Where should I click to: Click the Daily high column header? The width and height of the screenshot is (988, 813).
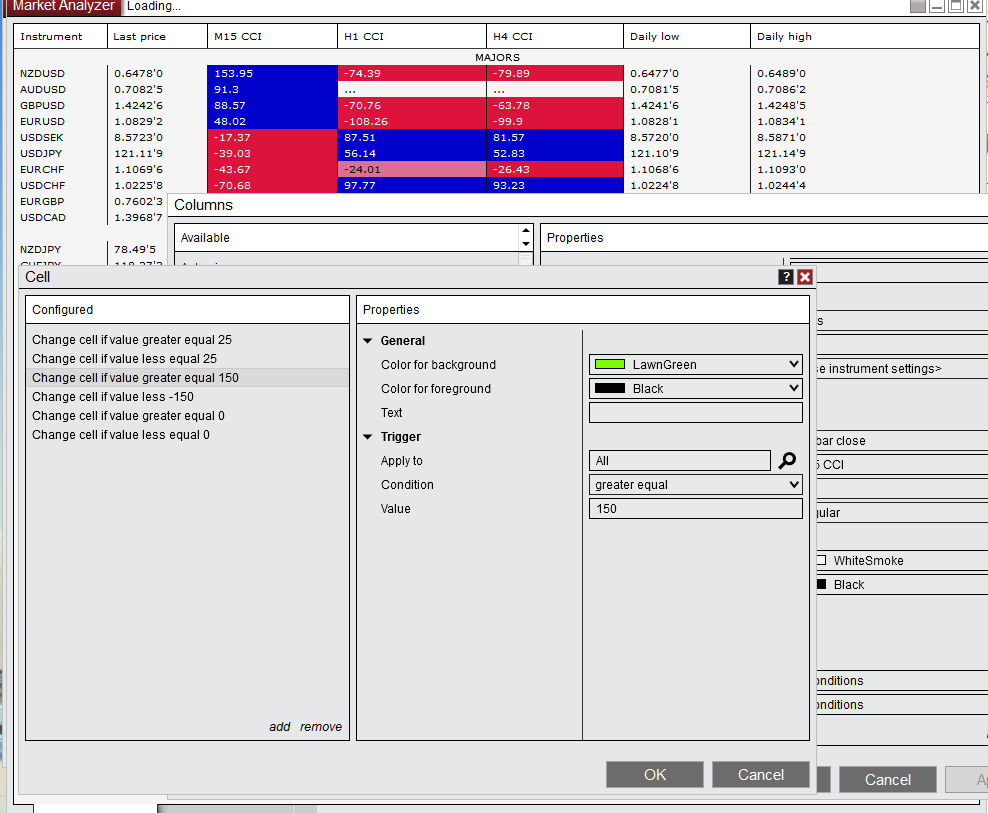click(x=864, y=37)
